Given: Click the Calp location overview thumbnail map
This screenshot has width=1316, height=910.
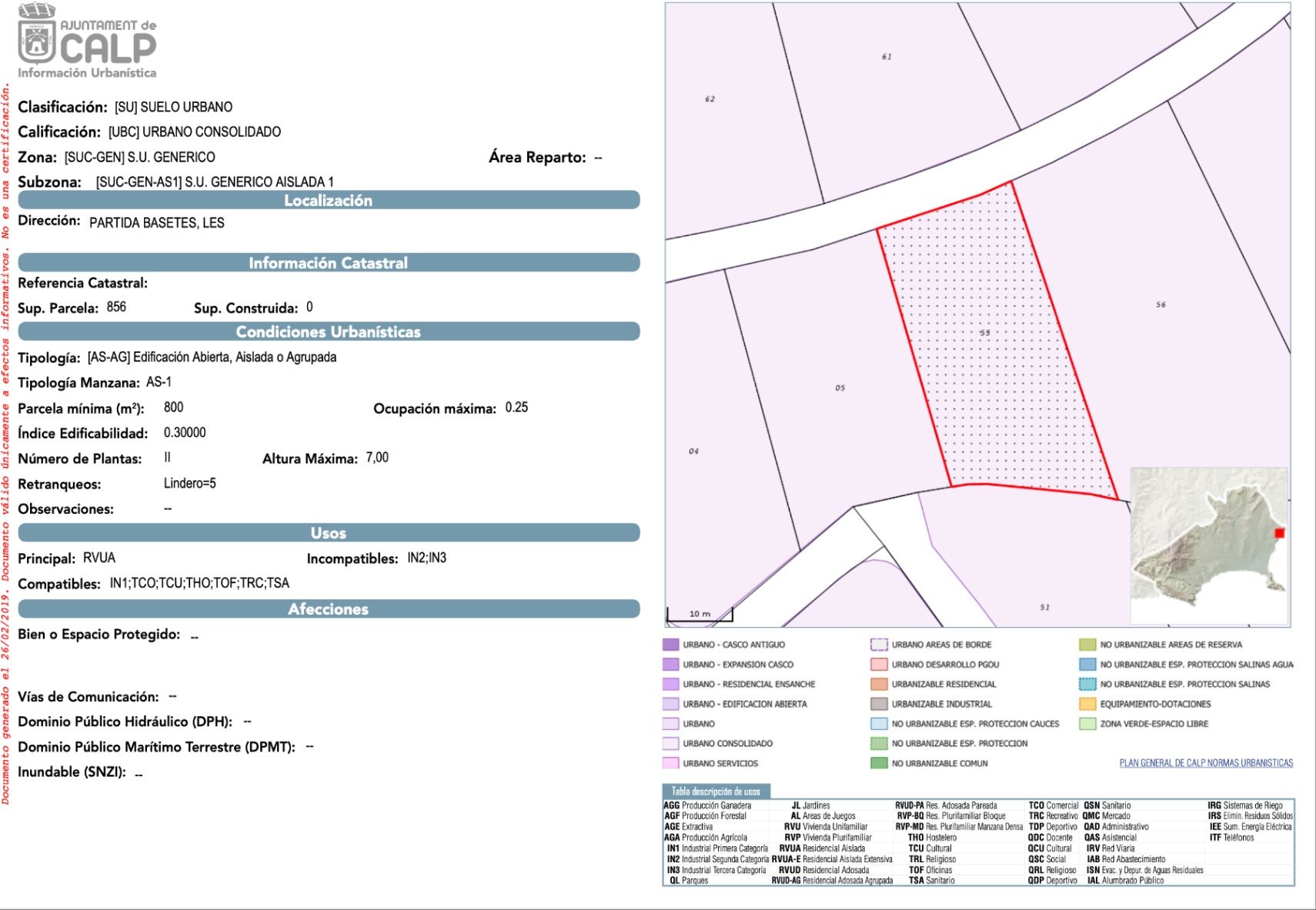Looking at the screenshot, I should (x=1208, y=545).
